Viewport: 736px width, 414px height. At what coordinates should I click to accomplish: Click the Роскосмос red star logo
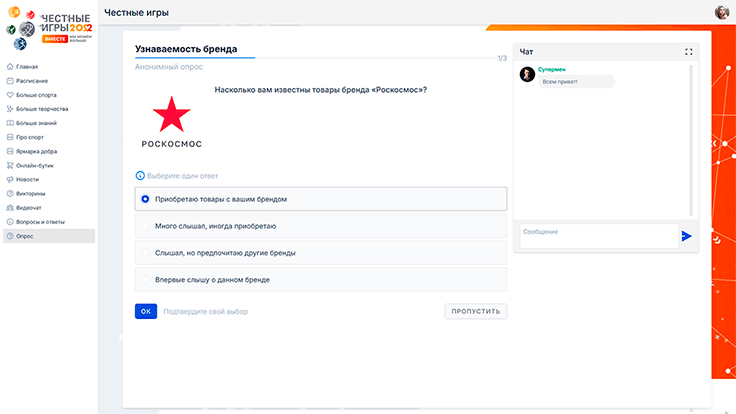[172, 114]
